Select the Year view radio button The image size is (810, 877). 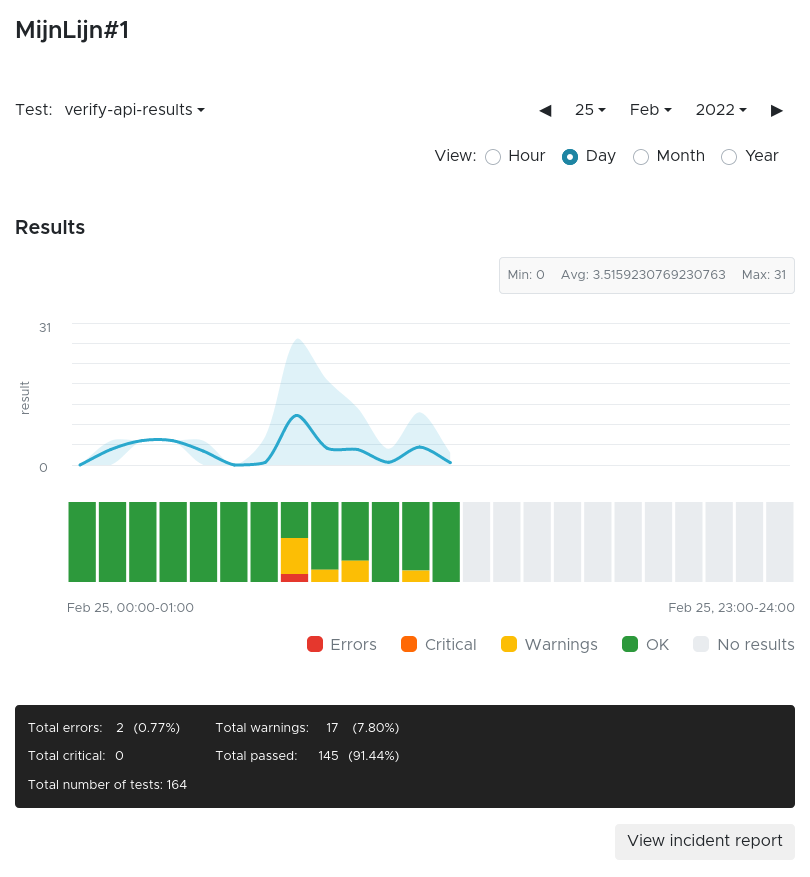[x=729, y=157]
